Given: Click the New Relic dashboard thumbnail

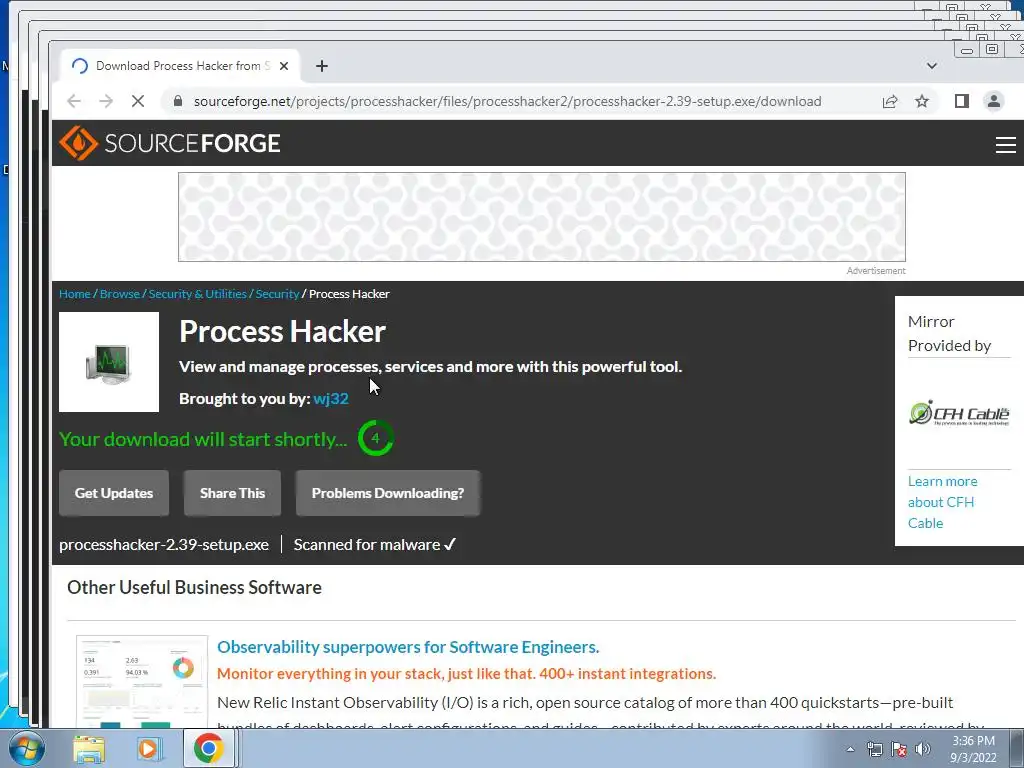Looking at the screenshot, I should click(x=142, y=682).
